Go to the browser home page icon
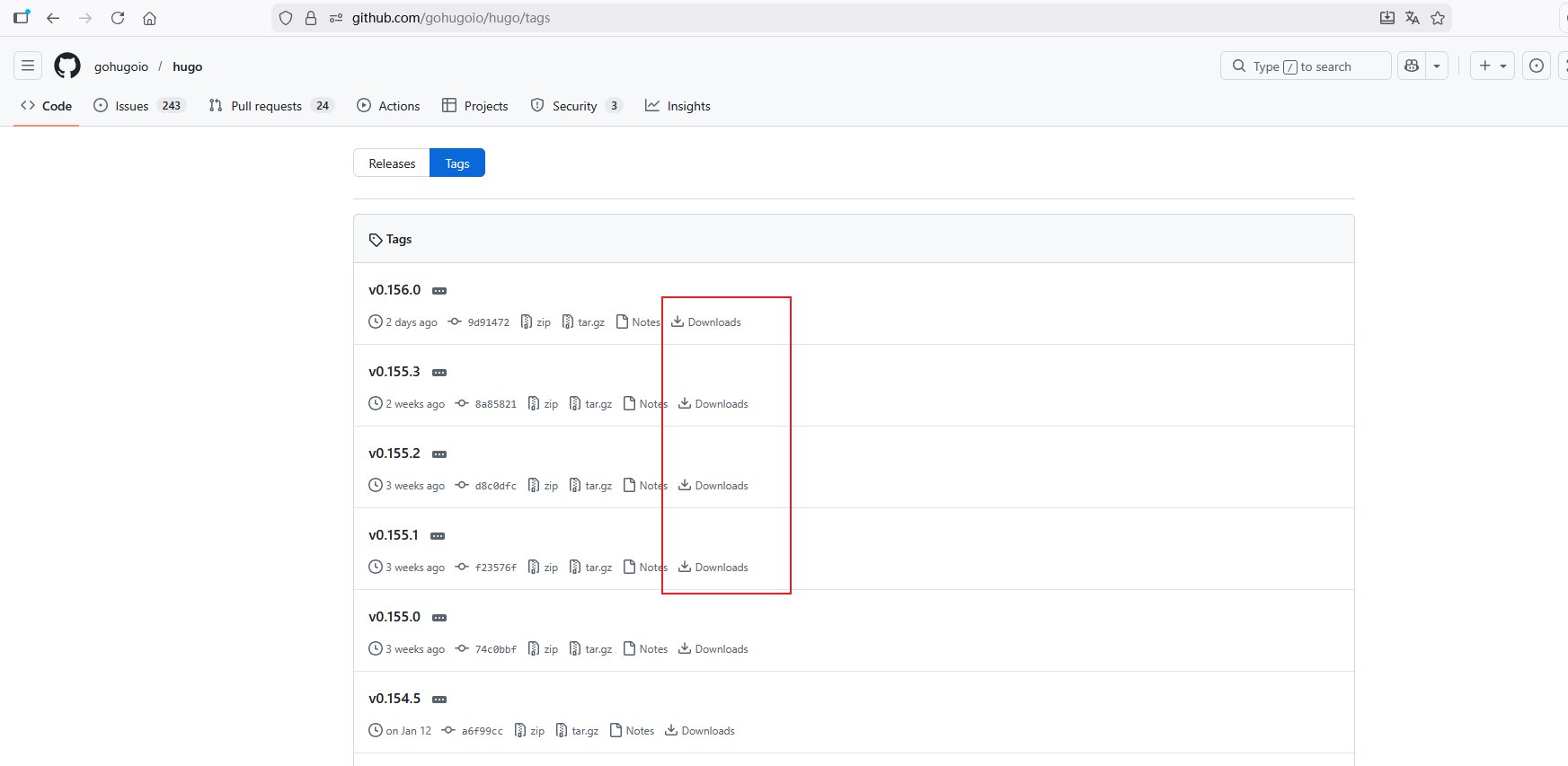Screen dimensions: 1568x766 coord(150,18)
